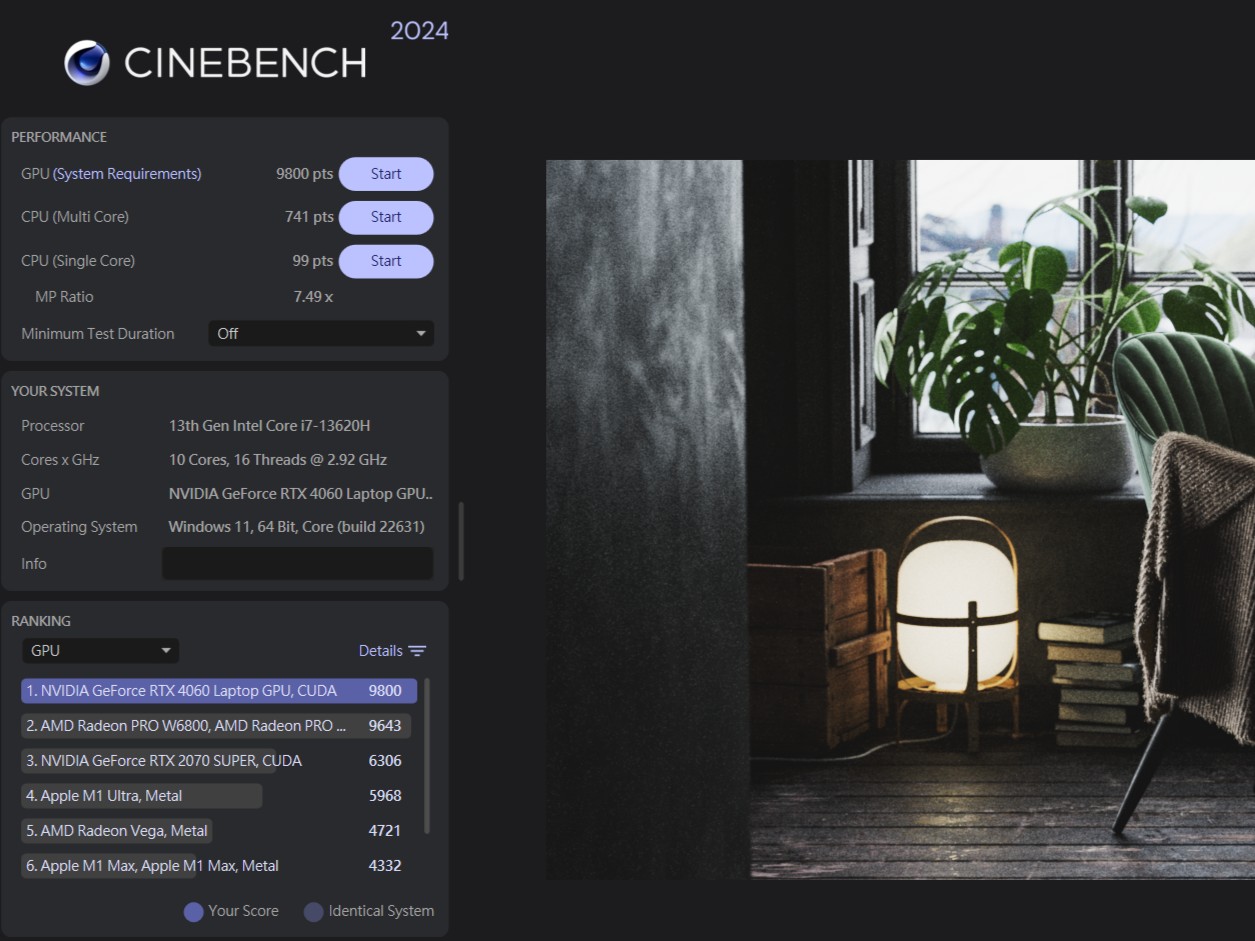Click the 9643 ranking score value
The height and width of the screenshot is (941, 1255).
coord(385,726)
